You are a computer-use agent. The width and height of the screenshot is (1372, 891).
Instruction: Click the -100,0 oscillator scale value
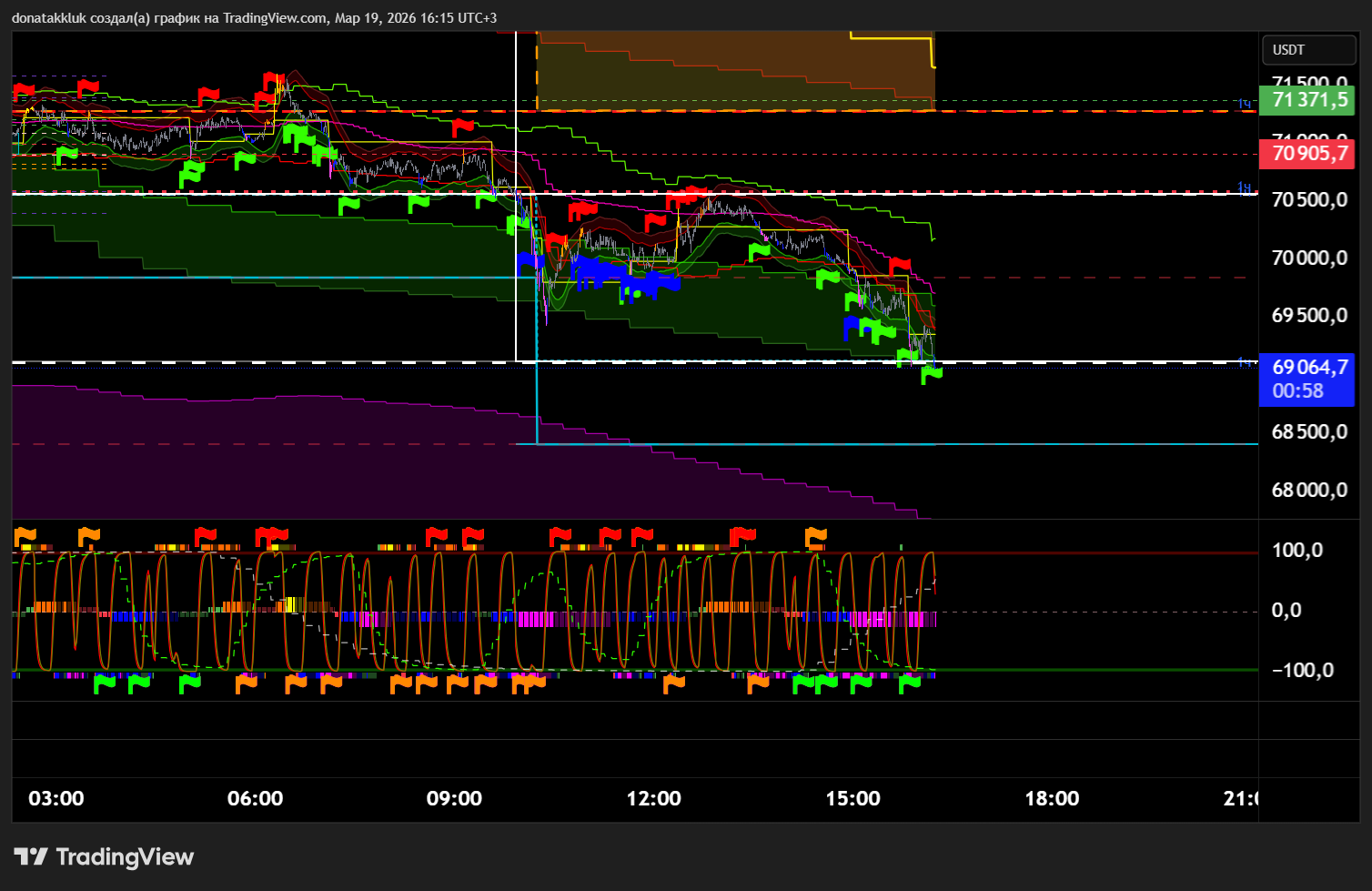pyautogui.click(x=1301, y=670)
